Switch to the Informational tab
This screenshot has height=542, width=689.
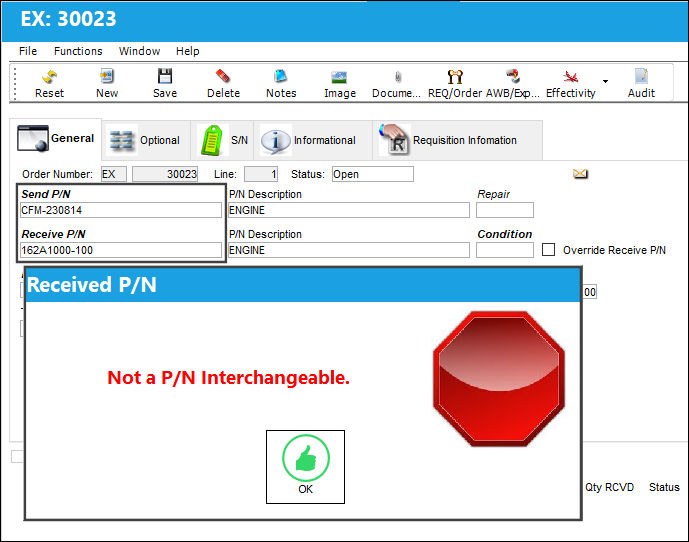point(313,140)
